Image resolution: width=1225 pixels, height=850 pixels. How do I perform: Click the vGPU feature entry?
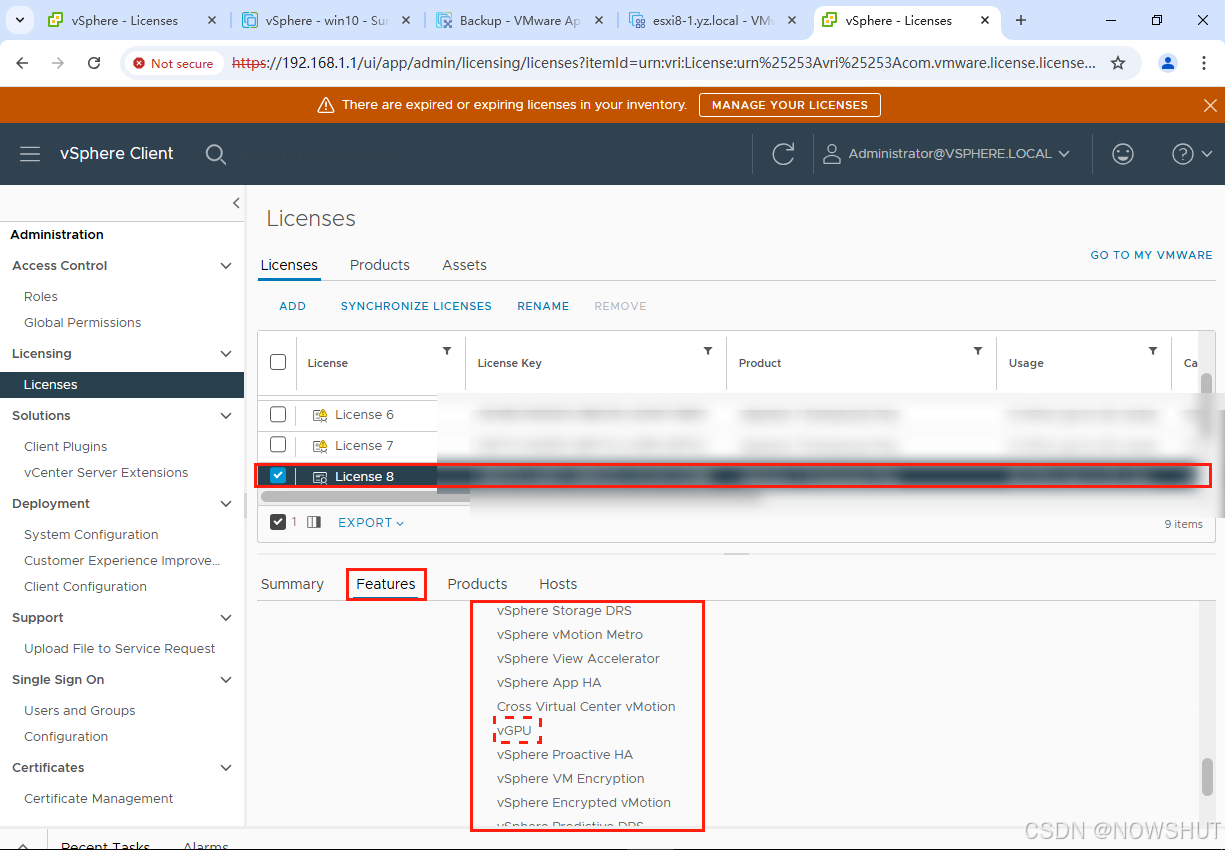[514, 731]
